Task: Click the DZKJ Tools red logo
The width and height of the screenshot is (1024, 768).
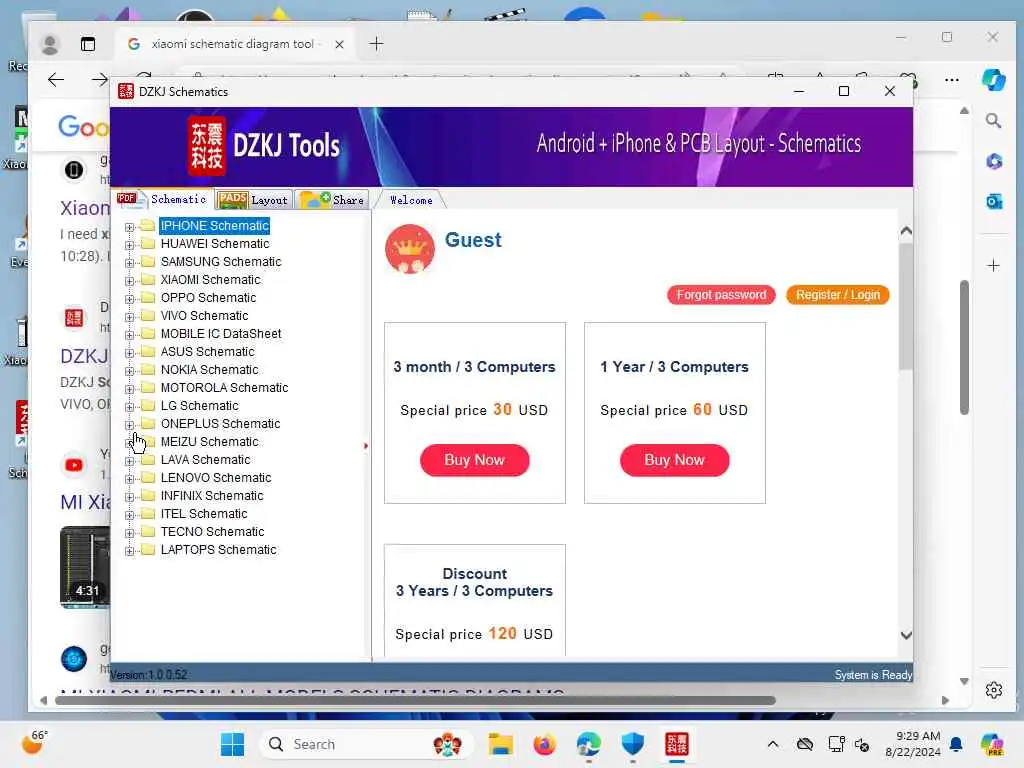Action: pyautogui.click(x=206, y=146)
